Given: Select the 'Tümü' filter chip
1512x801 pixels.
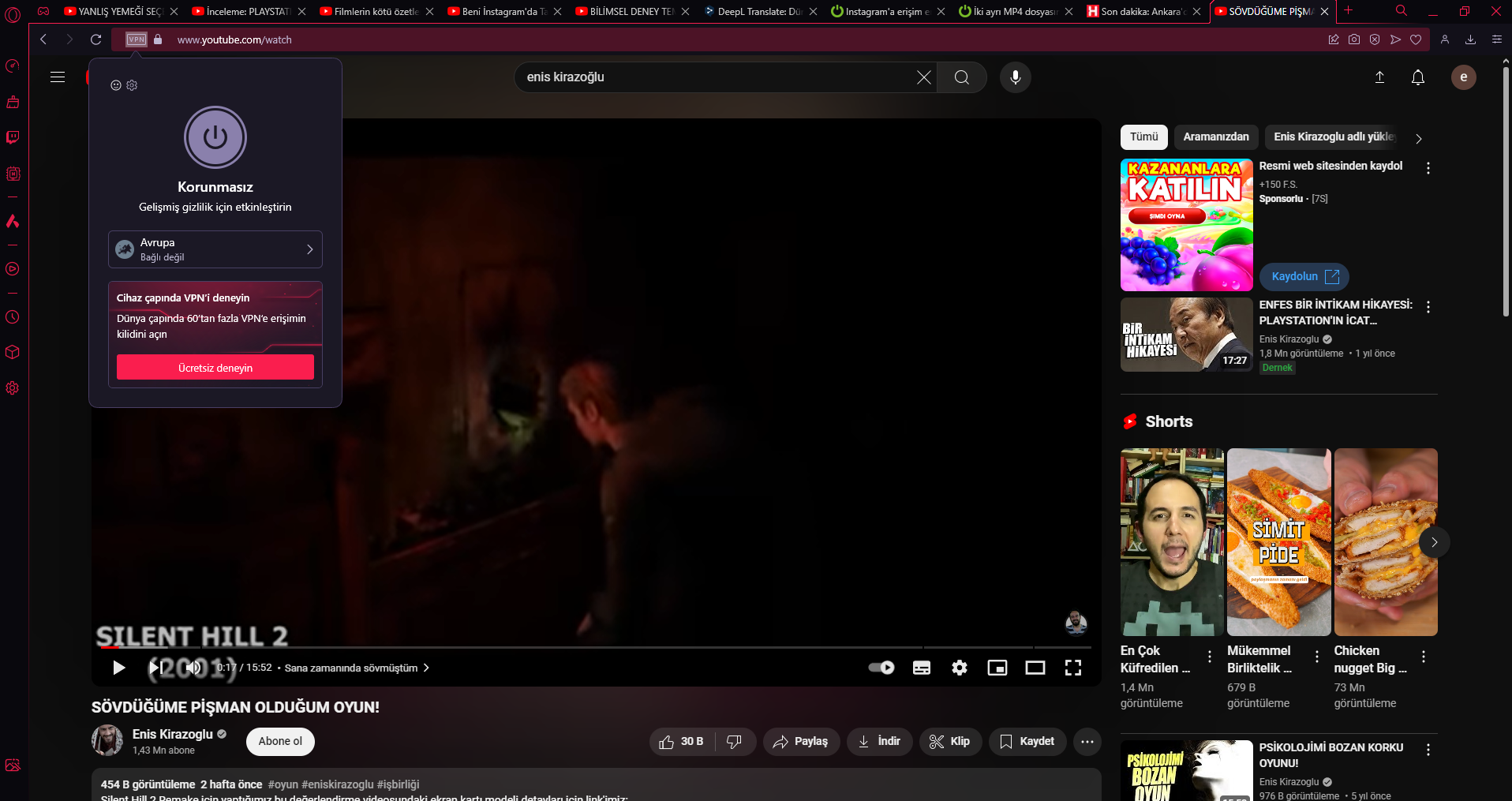Looking at the screenshot, I should (1144, 137).
